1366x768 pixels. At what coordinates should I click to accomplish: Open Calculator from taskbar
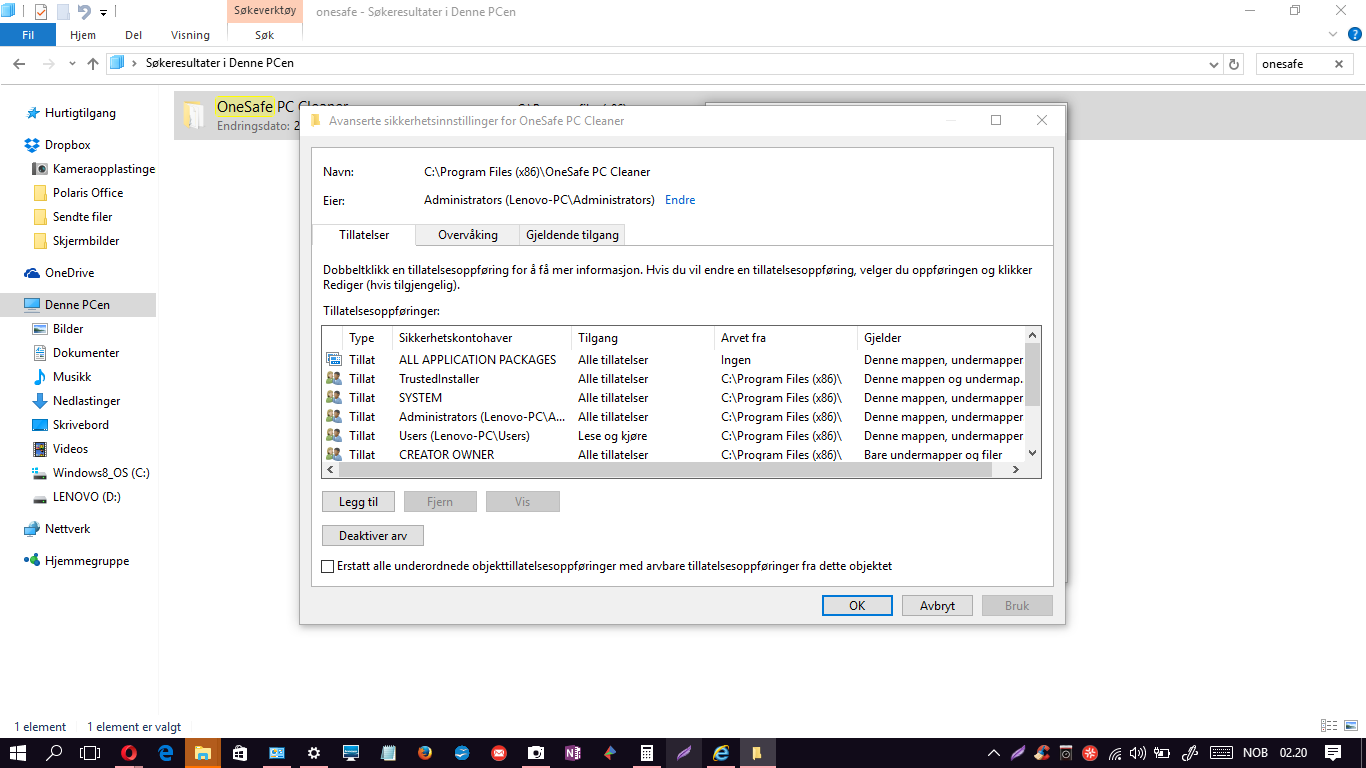pyautogui.click(x=647, y=753)
